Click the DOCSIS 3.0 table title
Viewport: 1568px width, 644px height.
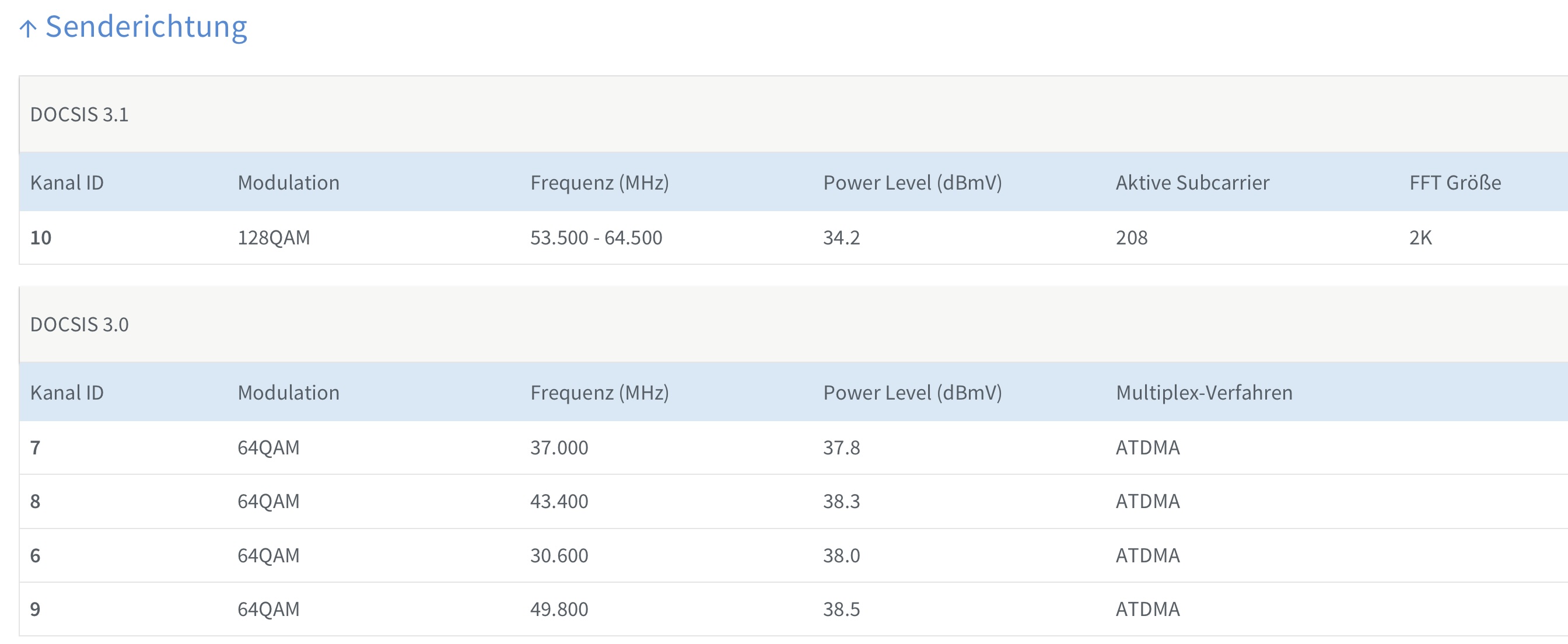79,324
